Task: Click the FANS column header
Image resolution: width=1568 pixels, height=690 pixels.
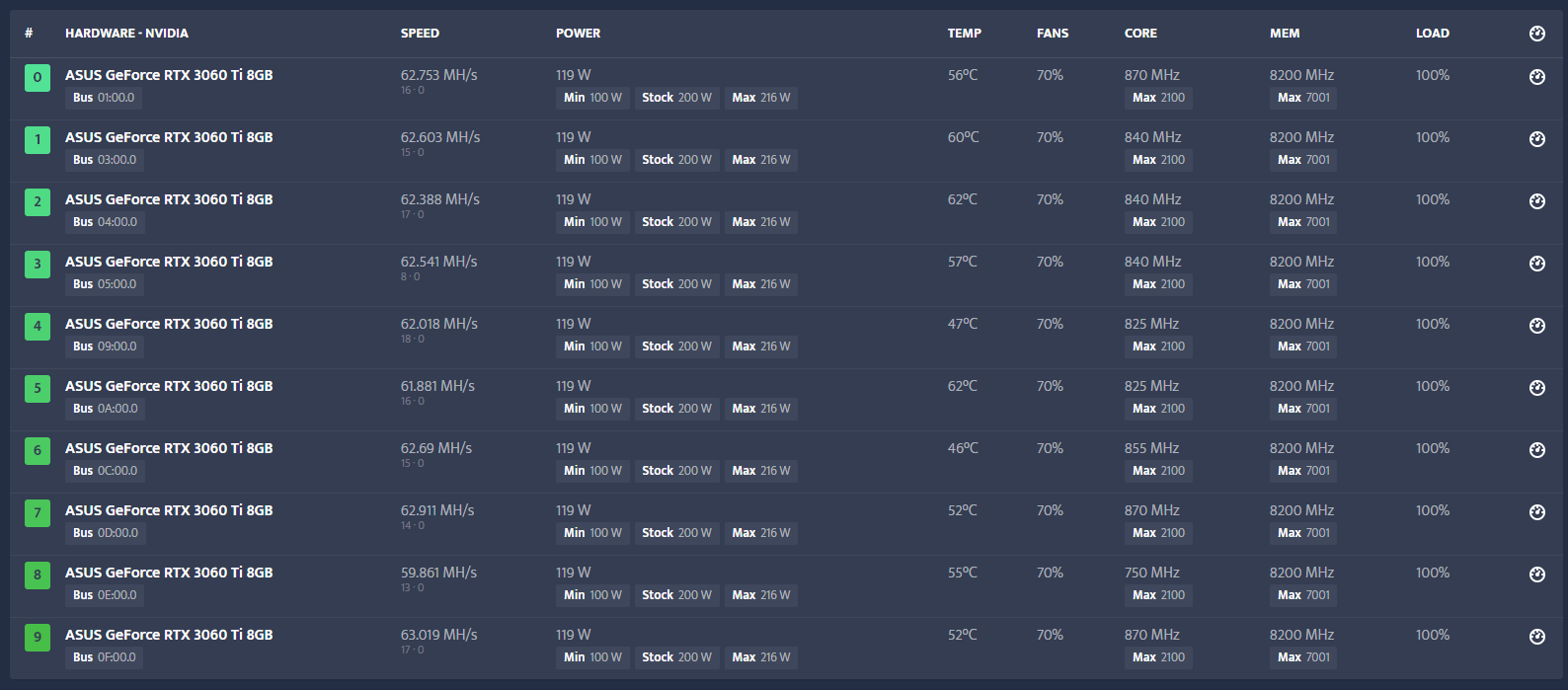Action: 1053,34
